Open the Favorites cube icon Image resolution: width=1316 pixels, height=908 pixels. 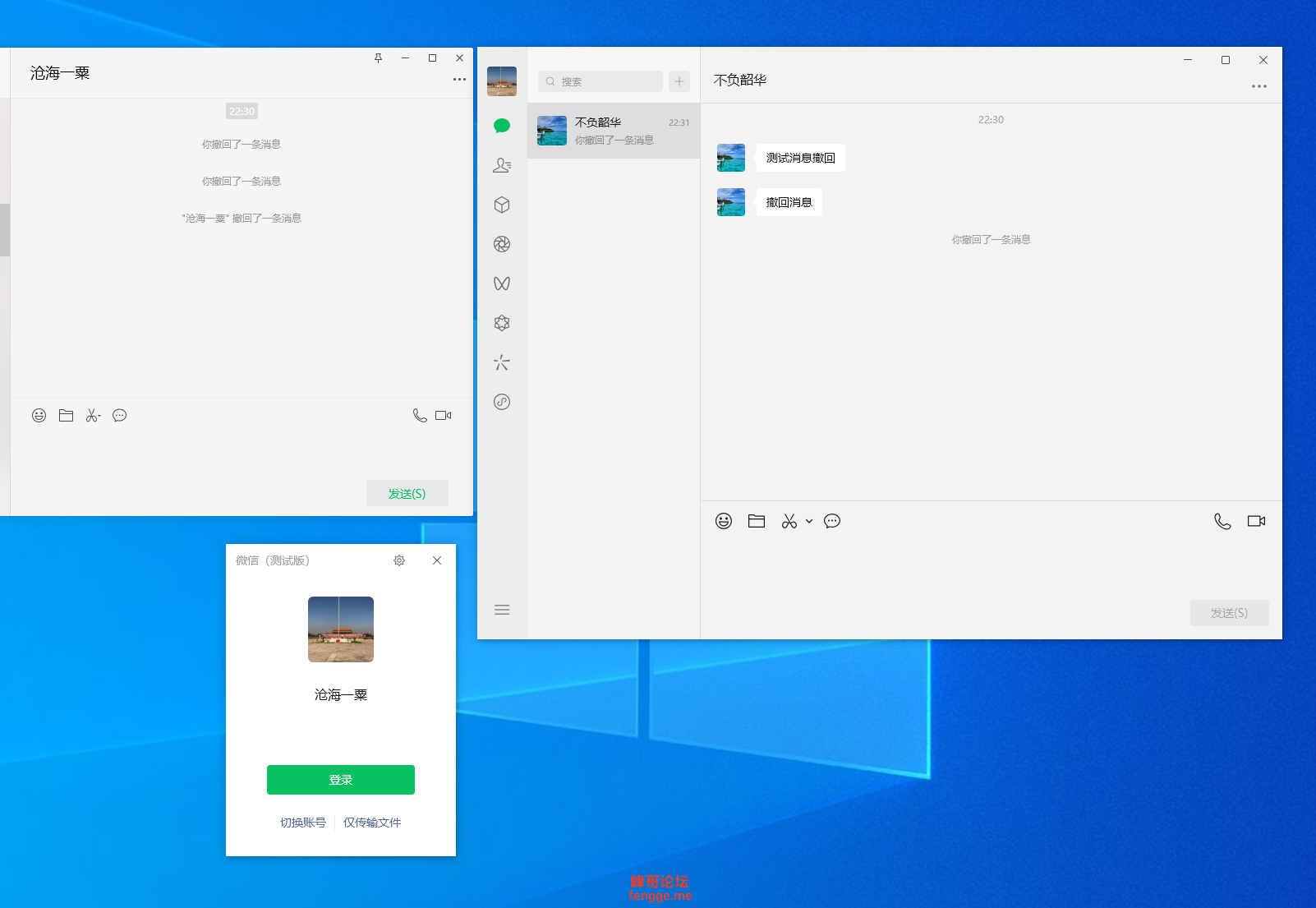coord(502,205)
